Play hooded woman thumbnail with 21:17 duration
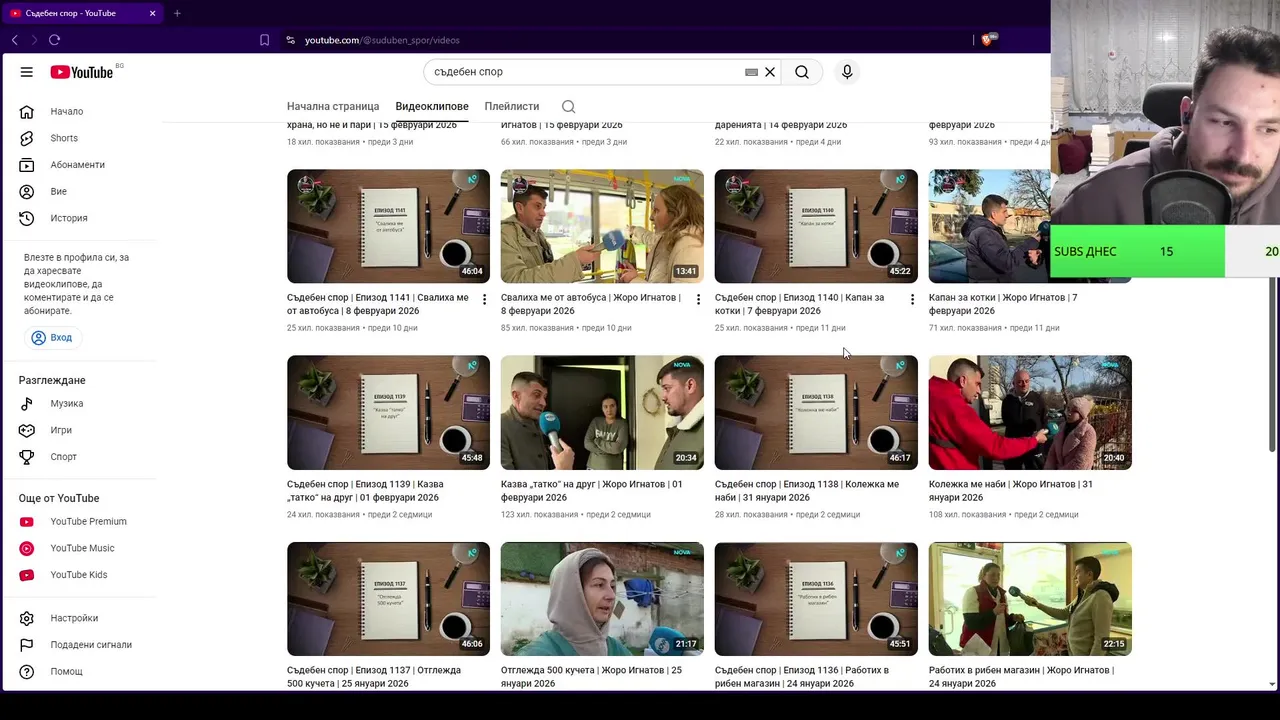 click(x=602, y=599)
